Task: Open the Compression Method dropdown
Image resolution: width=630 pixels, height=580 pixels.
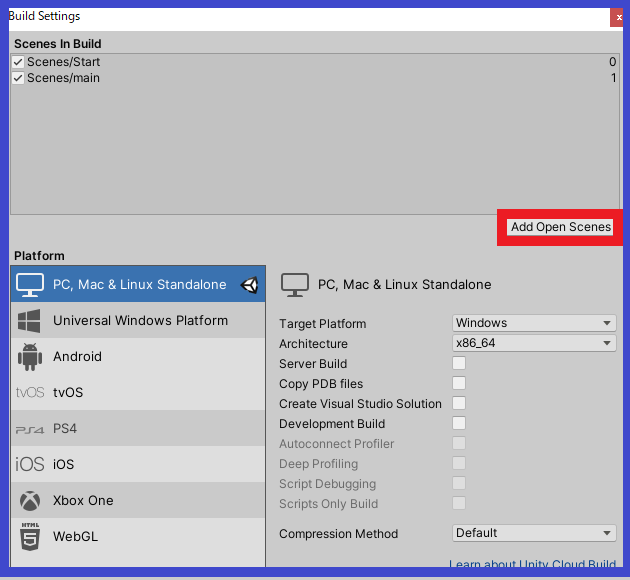Action: click(534, 533)
